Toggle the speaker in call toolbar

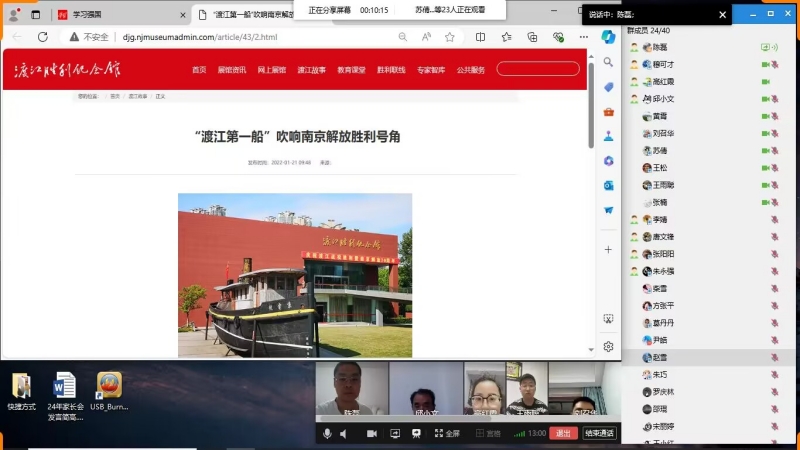tap(344, 433)
